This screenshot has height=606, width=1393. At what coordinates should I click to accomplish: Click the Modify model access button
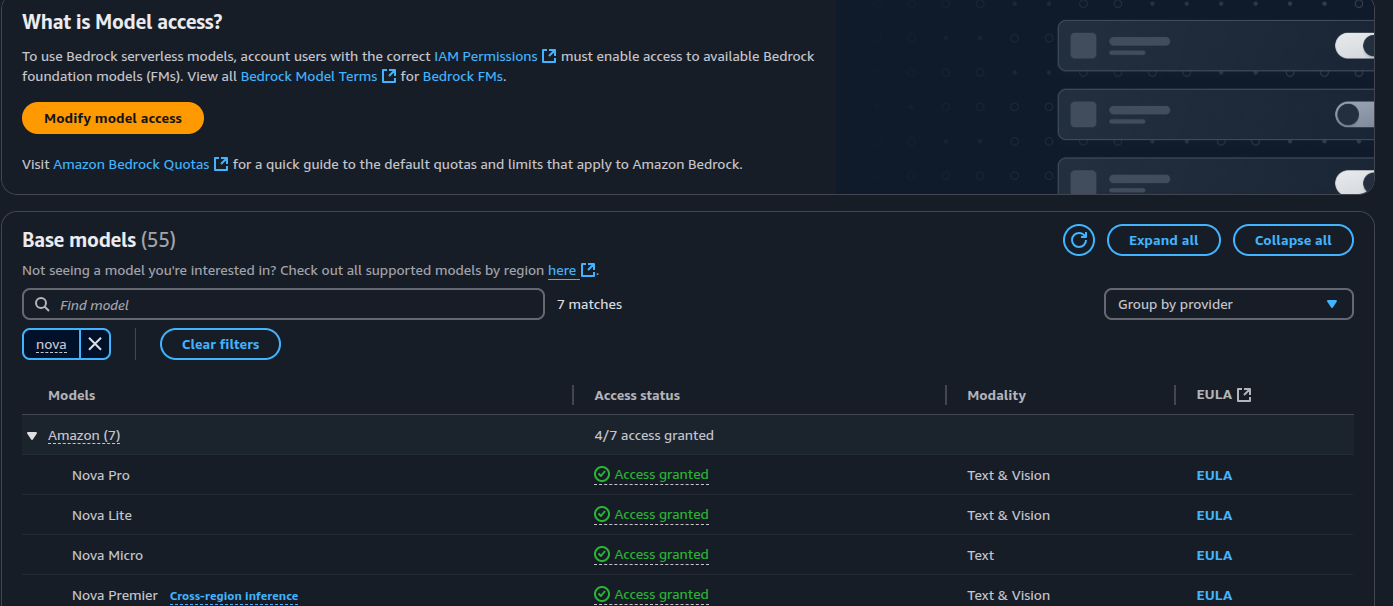(x=113, y=118)
